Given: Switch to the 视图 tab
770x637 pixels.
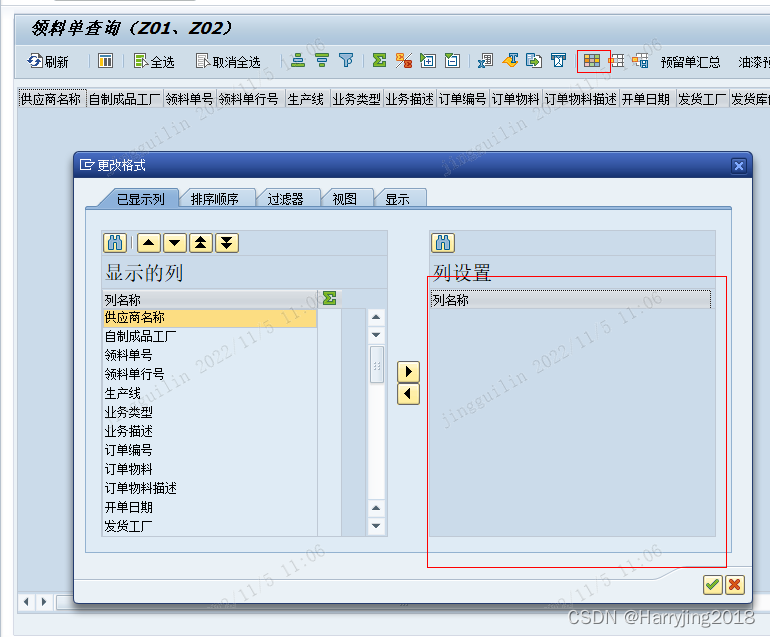Looking at the screenshot, I should (345, 199).
